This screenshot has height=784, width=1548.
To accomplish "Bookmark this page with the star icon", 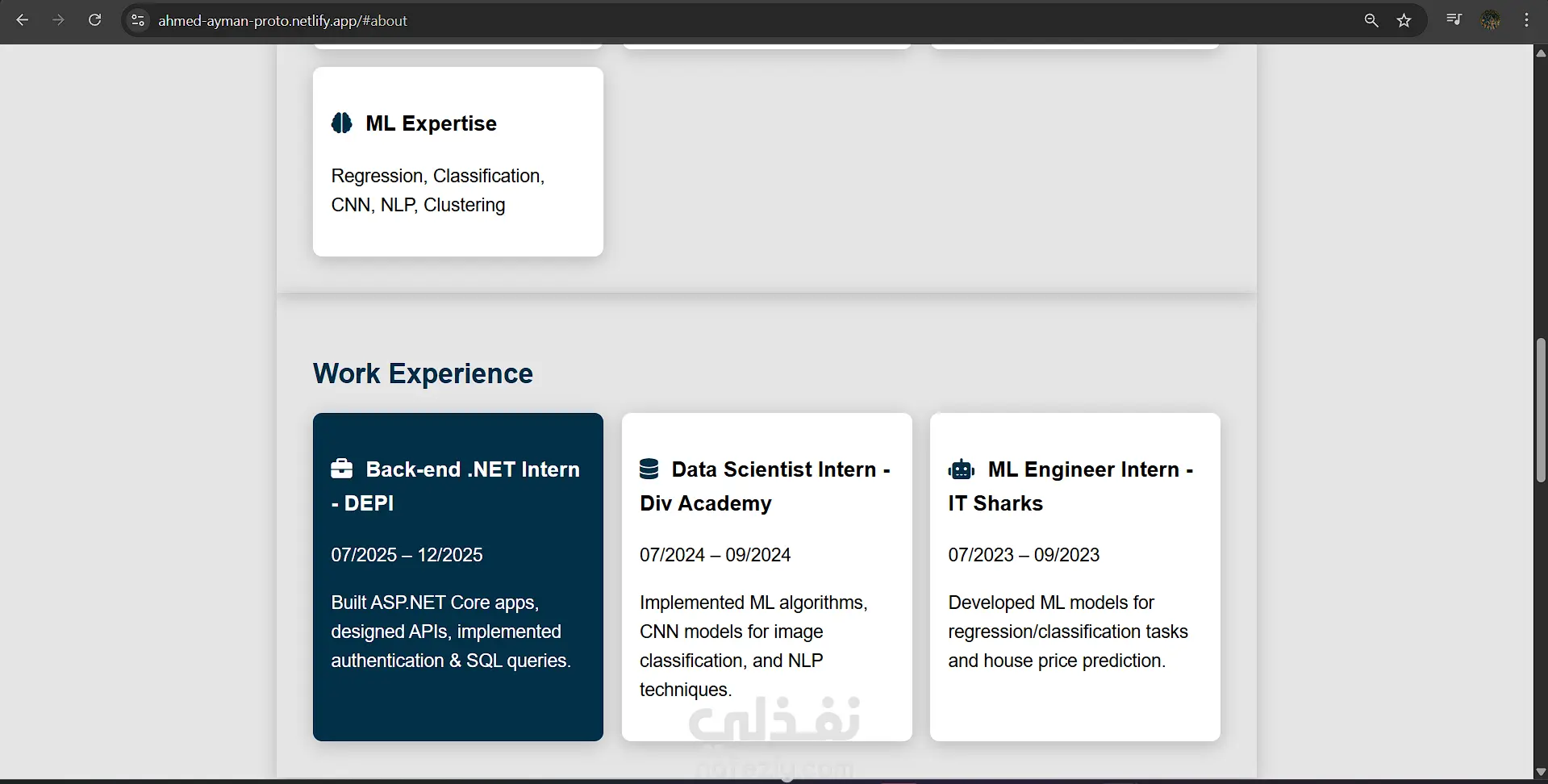I will pos(1404,20).
